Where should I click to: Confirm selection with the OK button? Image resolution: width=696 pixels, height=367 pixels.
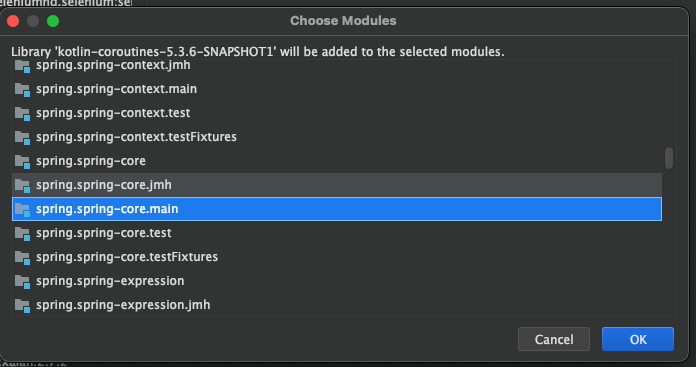pyautogui.click(x=638, y=339)
